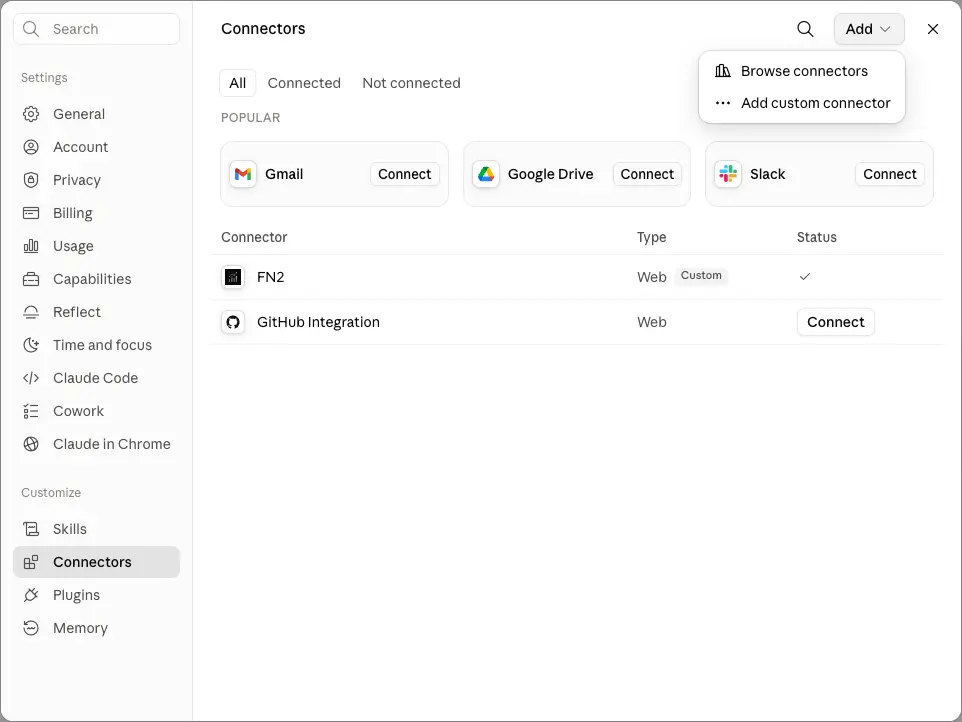Click the Slack card title
Screen dimensions: 962x722
point(768,174)
